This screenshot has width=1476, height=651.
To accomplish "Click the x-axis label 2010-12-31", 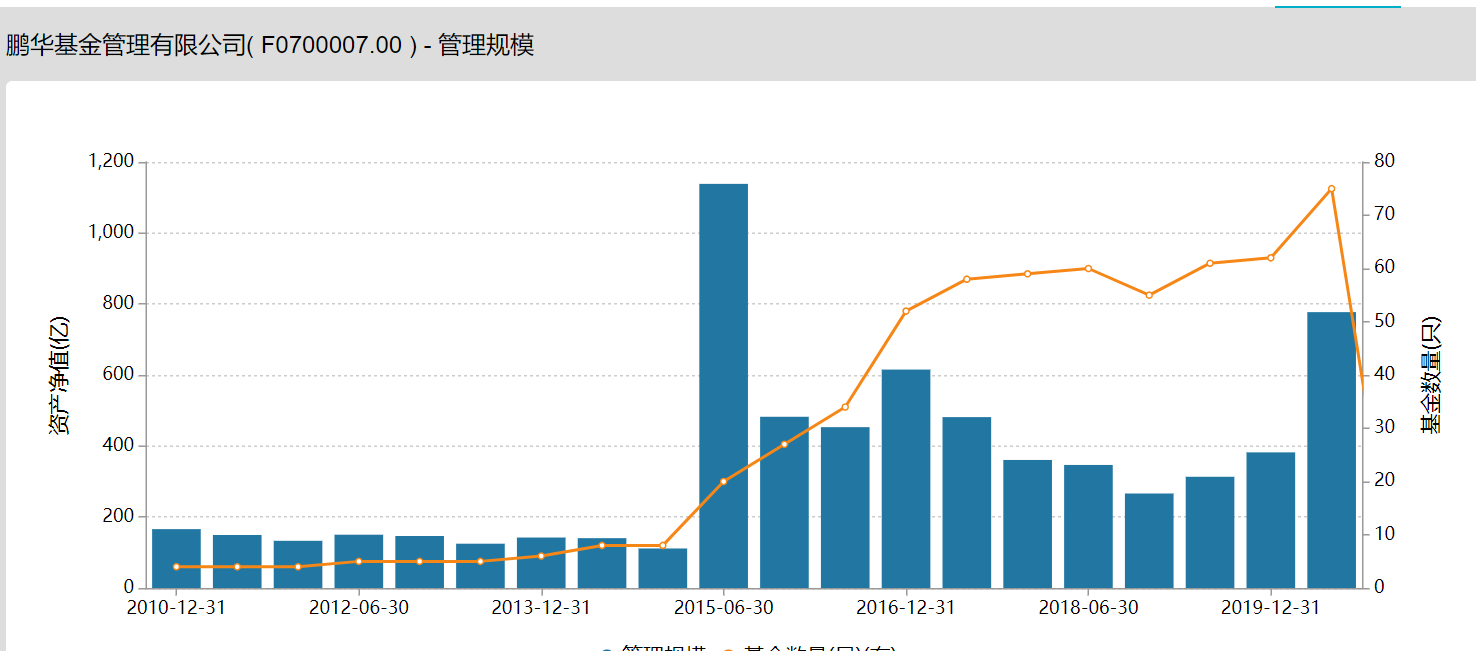I will click(x=176, y=608).
